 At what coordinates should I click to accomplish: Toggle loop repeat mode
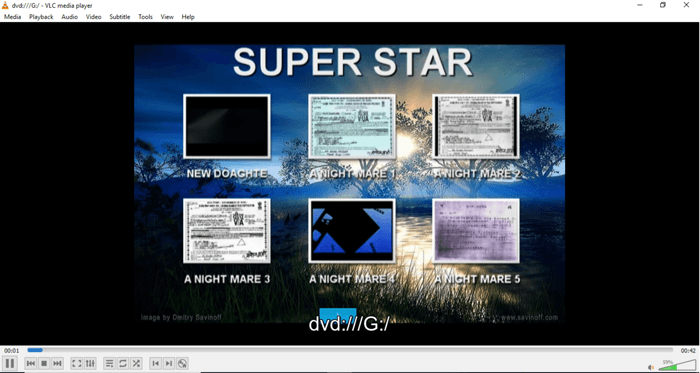(x=123, y=364)
